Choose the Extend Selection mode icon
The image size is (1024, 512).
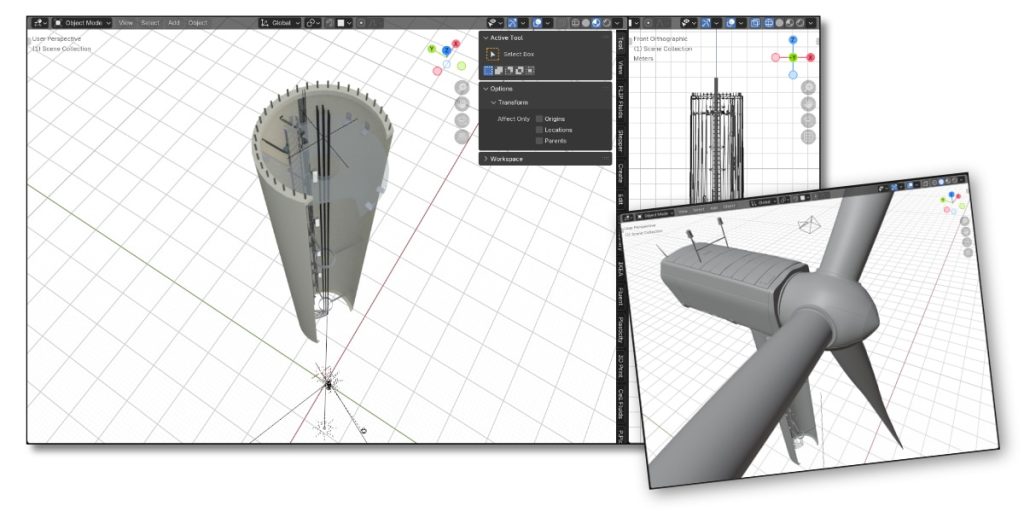pos(498,71)
